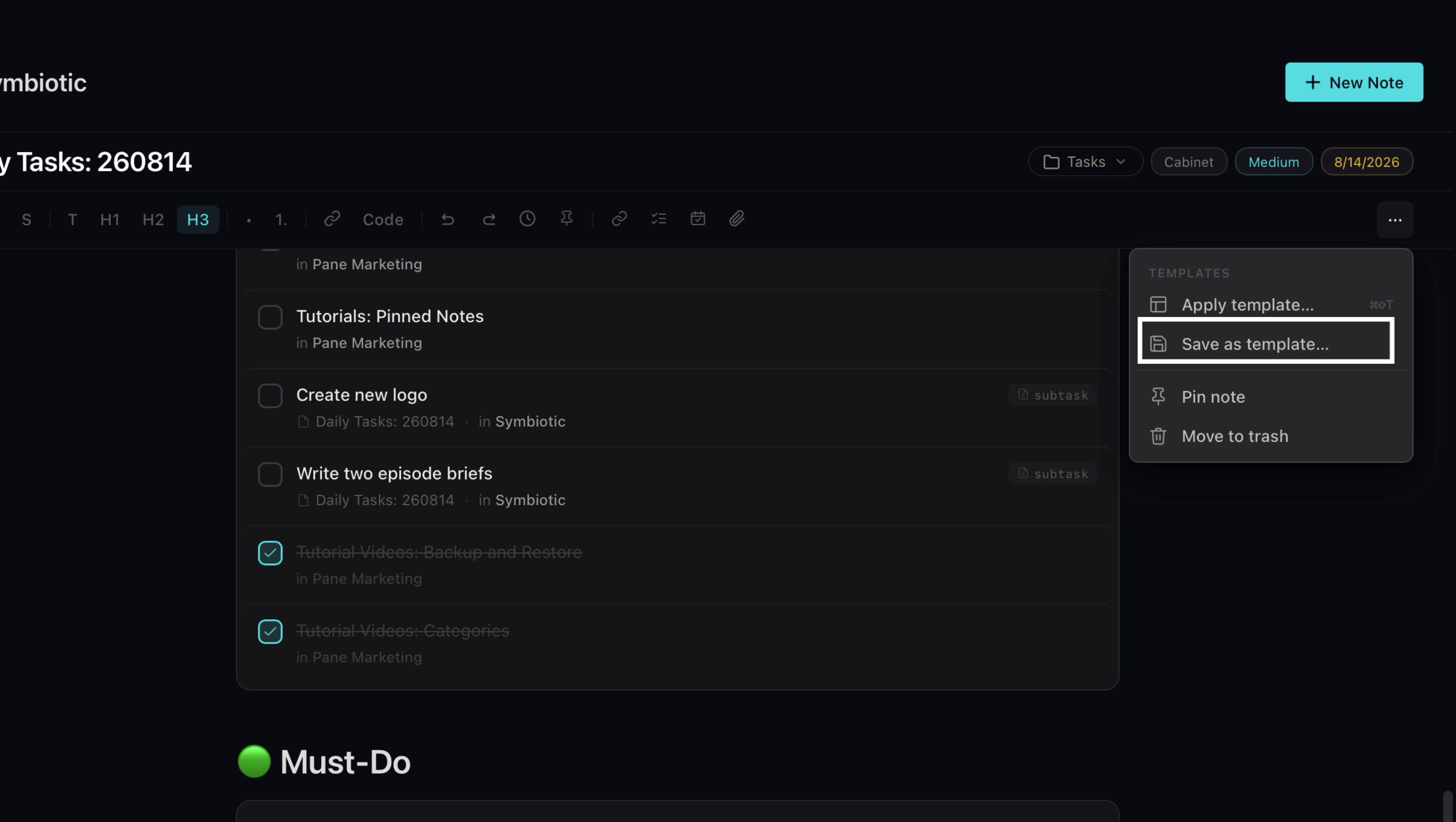Check the Create new logo task
This screenshot has height=822, width=1456.
tap(270, 396)
